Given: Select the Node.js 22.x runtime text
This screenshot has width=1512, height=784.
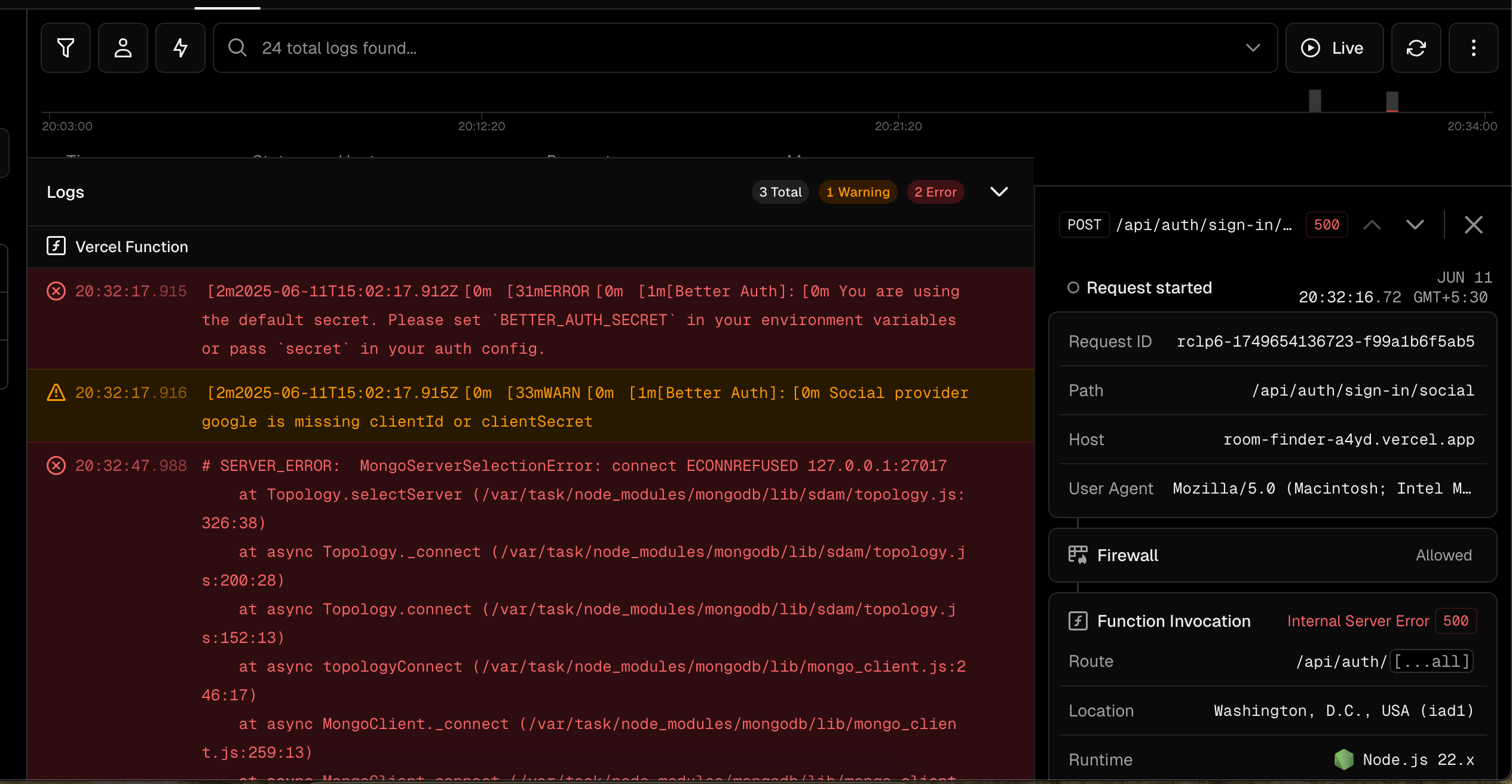Looking at the screenshot, I should 1418,759.
